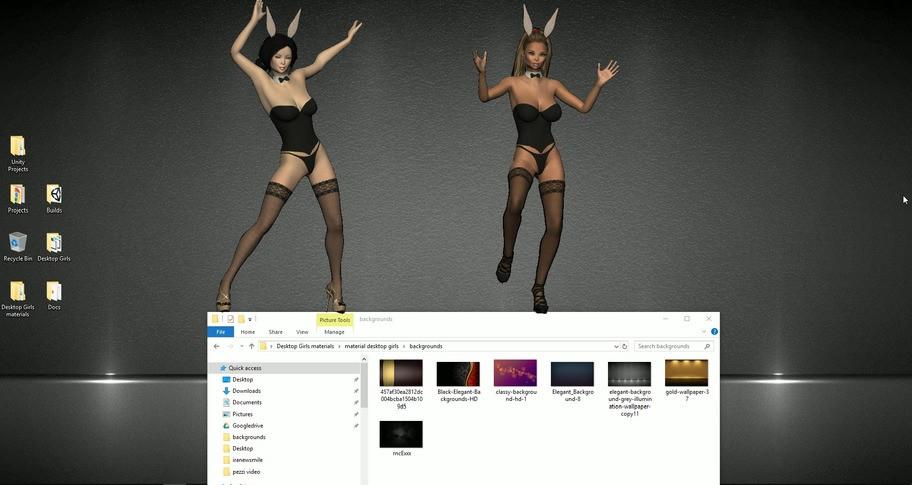Click backgrounds breadcrumb in address bar
This screenshot has height=485, width=912.
426,346
